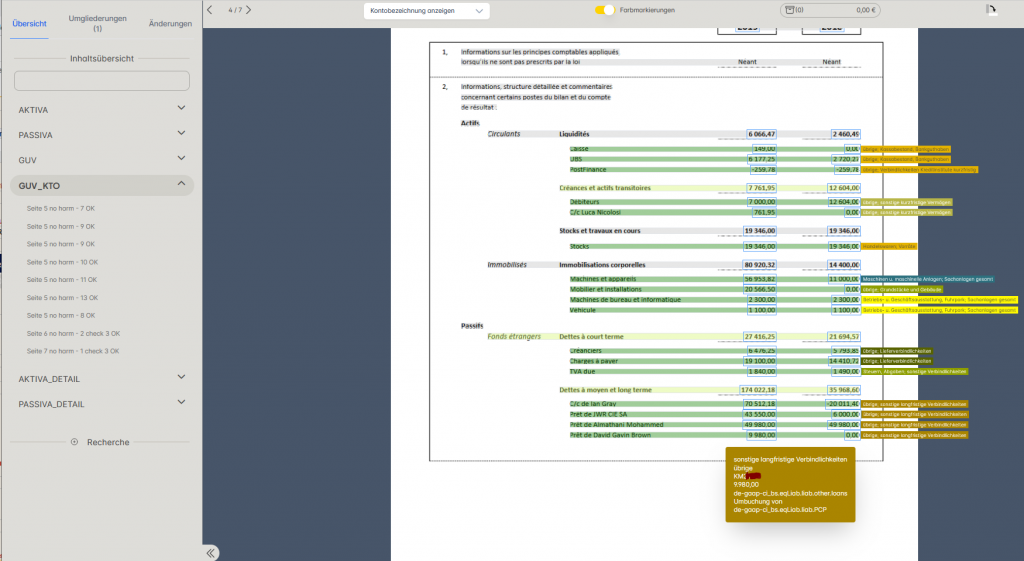Click the orange label next to Caisse row
This screenshot has height=561, width=1024.
[905, 149]
